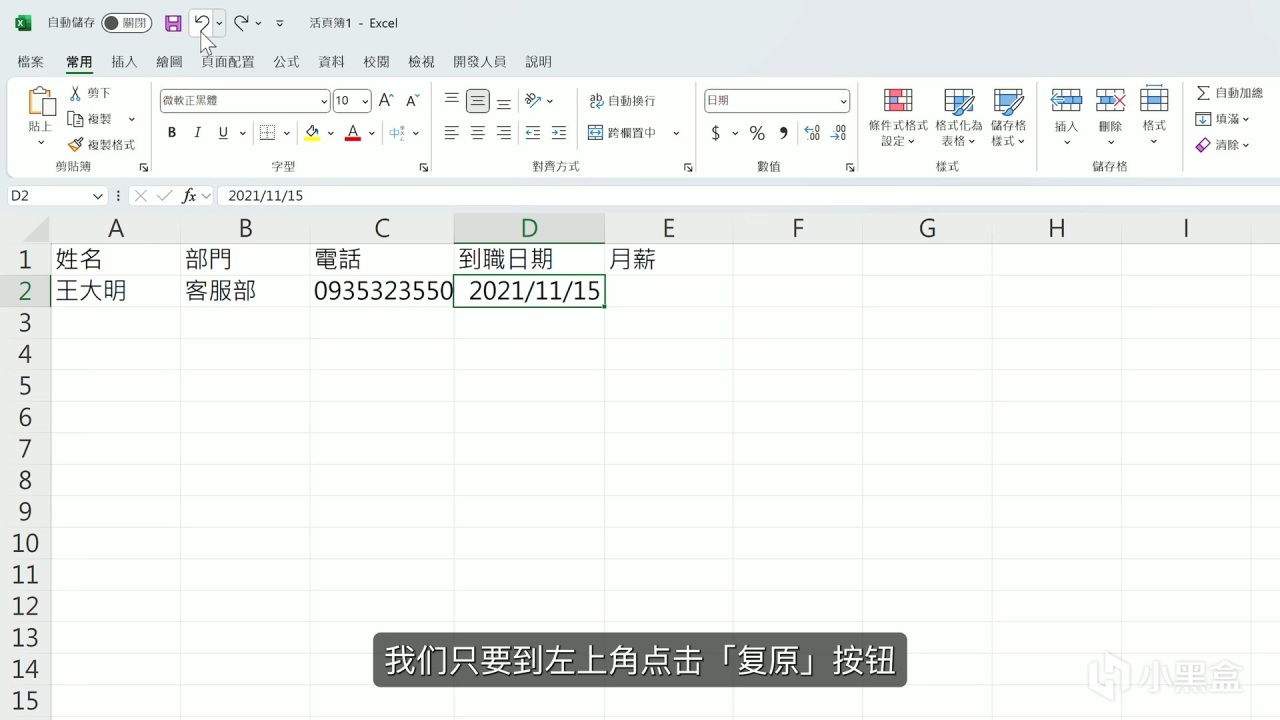Click the yellow fill color button

pyautogui.click(x=312, y=133)
